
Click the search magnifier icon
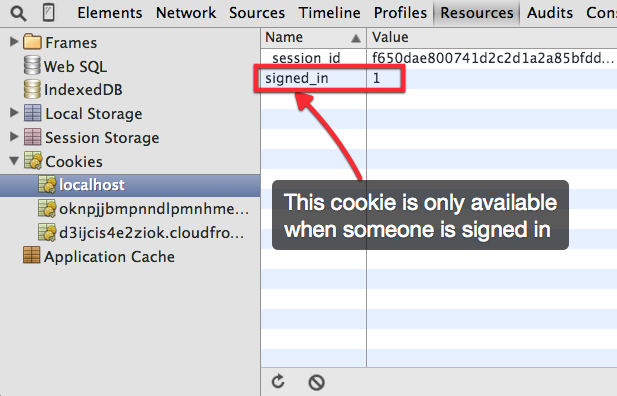pos(18,13)
